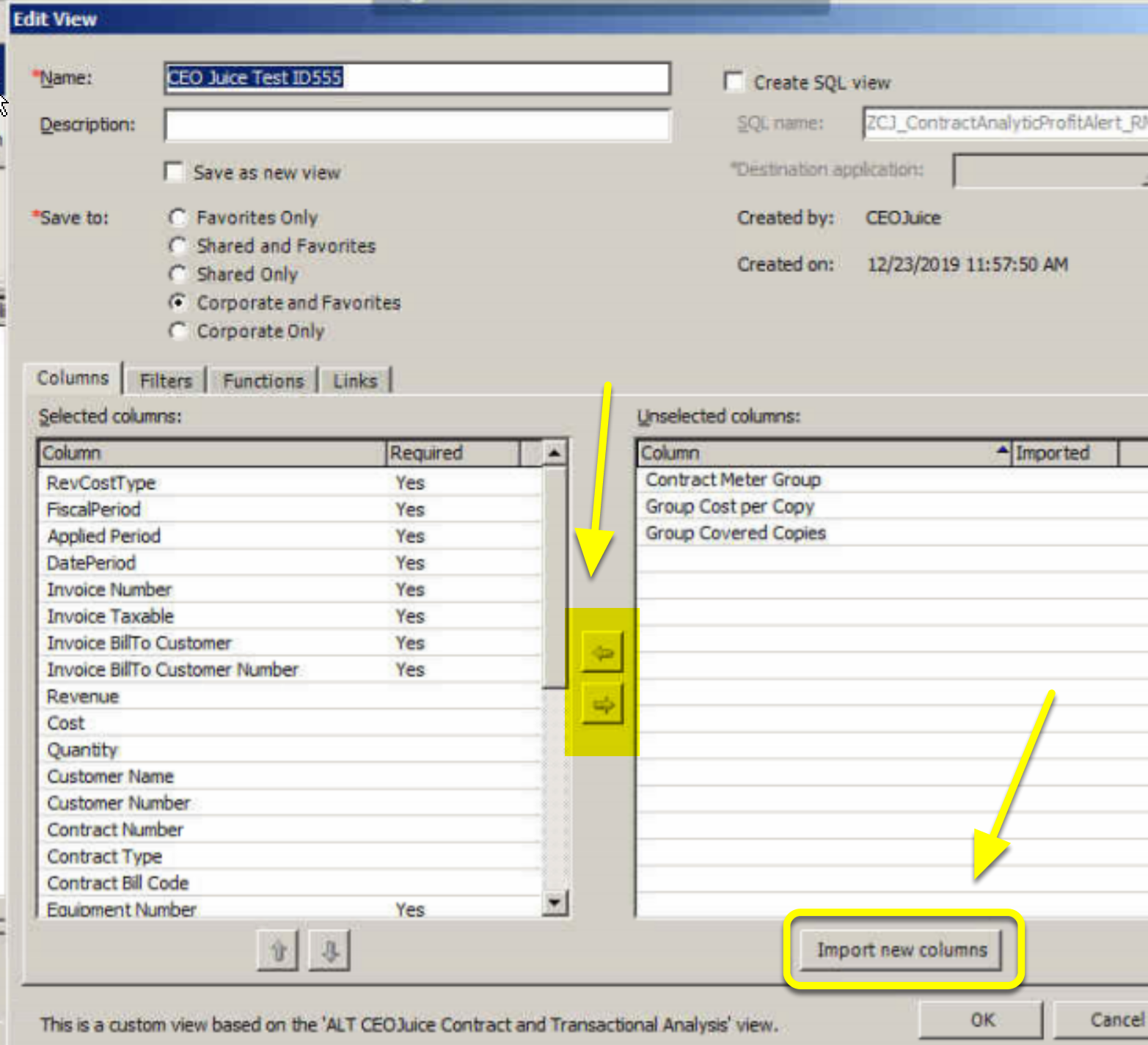The width and height of the screenshot is (1148, 1045).
Task: Open Destination application dropdown
Action: click(1050, 170)
